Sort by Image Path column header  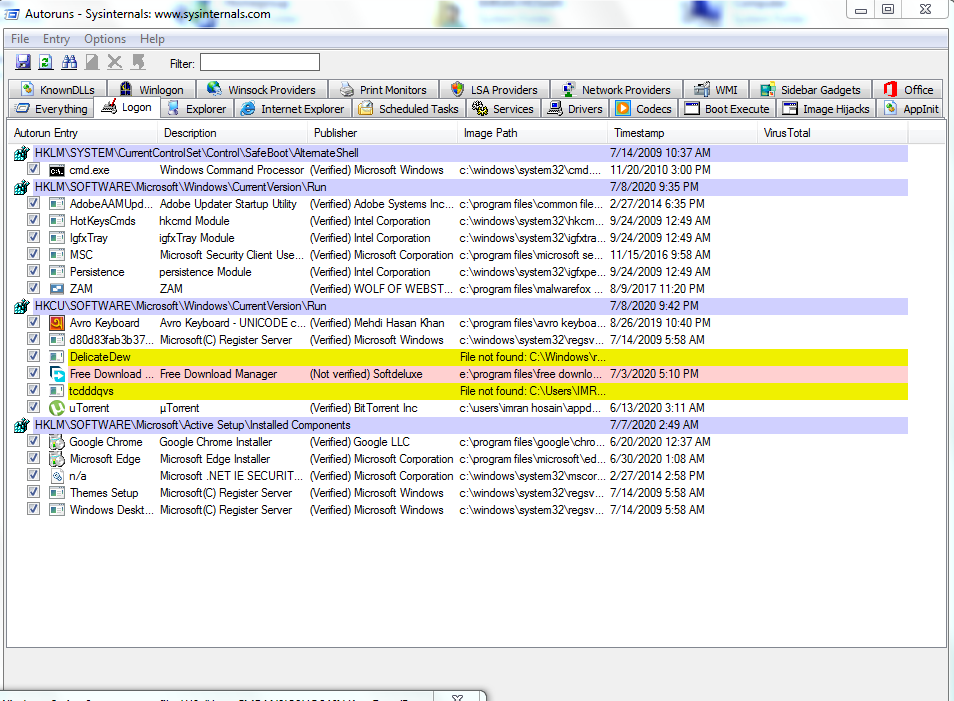pyautogui.click(x=532, y=133)
